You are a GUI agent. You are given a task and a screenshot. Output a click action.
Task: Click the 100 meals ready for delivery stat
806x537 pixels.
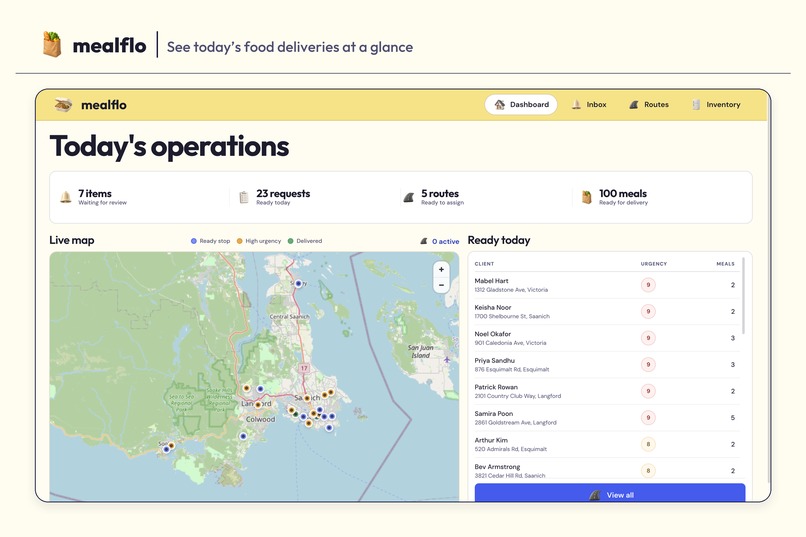coord(615,197)
